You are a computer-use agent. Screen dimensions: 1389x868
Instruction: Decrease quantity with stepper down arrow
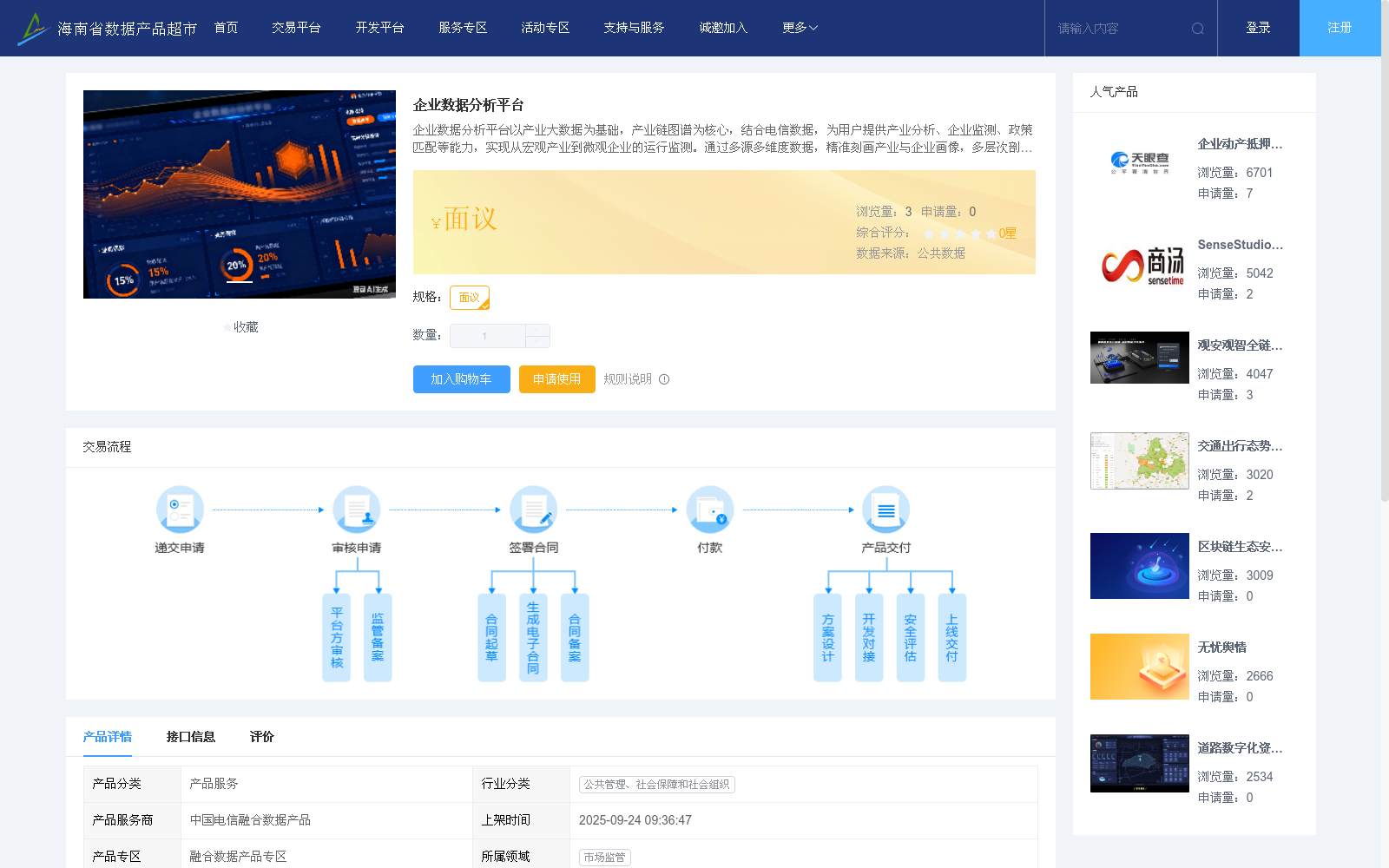pyautogui.click(x=537, y=342)
